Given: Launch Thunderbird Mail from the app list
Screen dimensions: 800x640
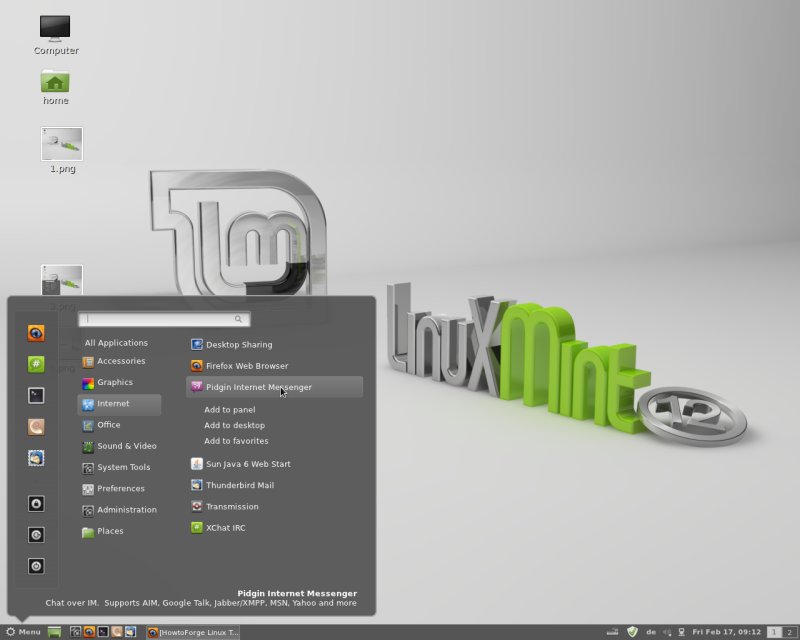Looking at the screenshot, I should (274, 485).
